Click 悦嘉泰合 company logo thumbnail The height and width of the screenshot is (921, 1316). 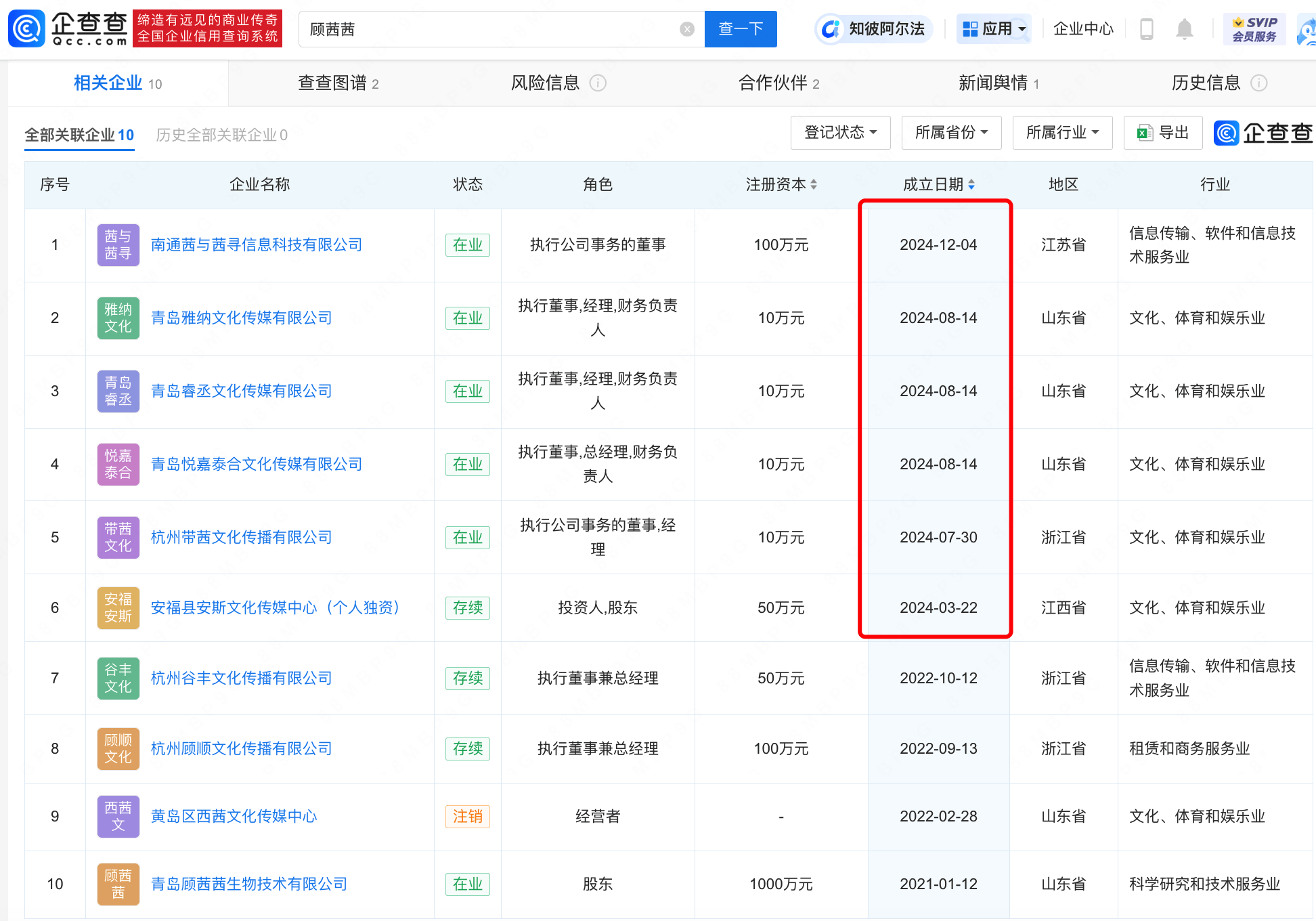click(118, 465)
